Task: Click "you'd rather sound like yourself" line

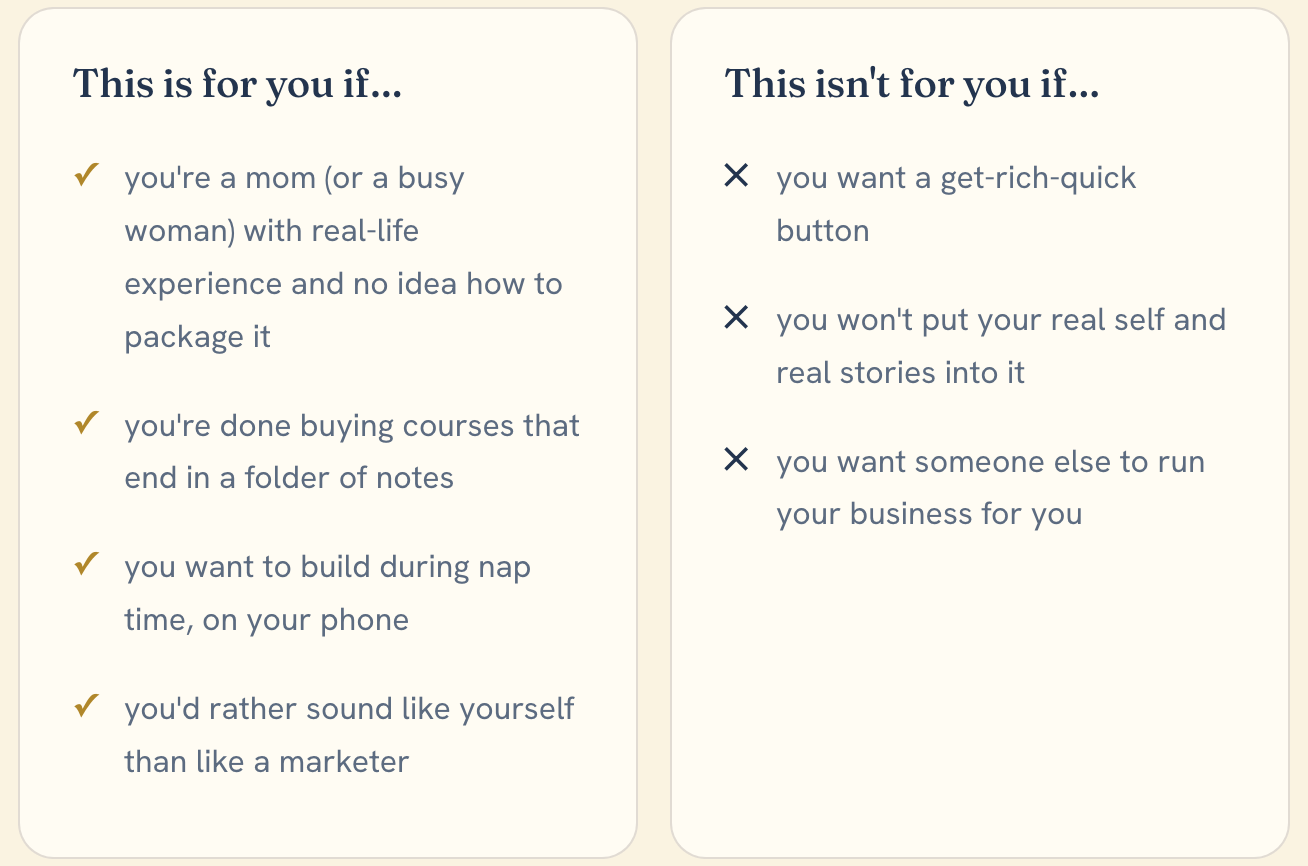Action: click(x=350, y=710)
